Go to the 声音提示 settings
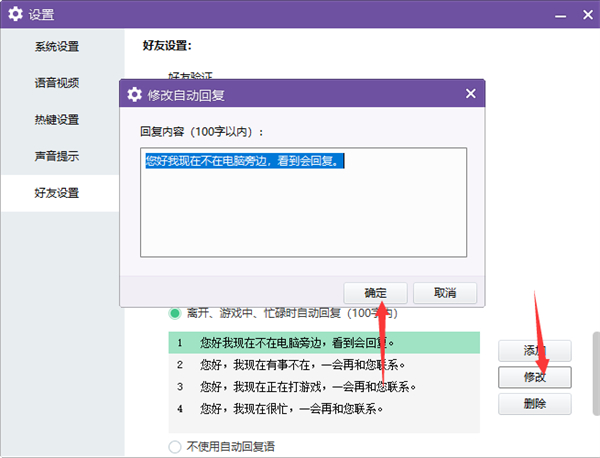Image resolution: width=600 pixels, height=458 pixels. point(57,156)
